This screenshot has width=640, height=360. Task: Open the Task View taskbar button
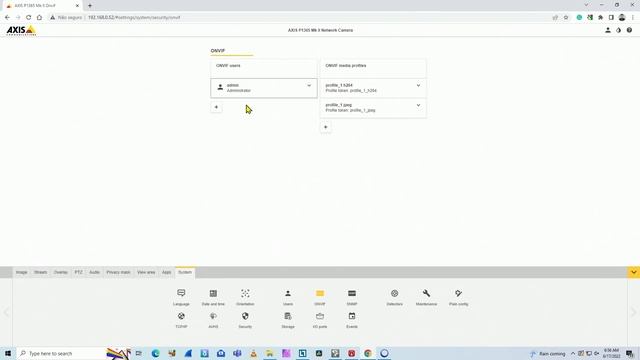pyautogui.click(x=139, y=353)
